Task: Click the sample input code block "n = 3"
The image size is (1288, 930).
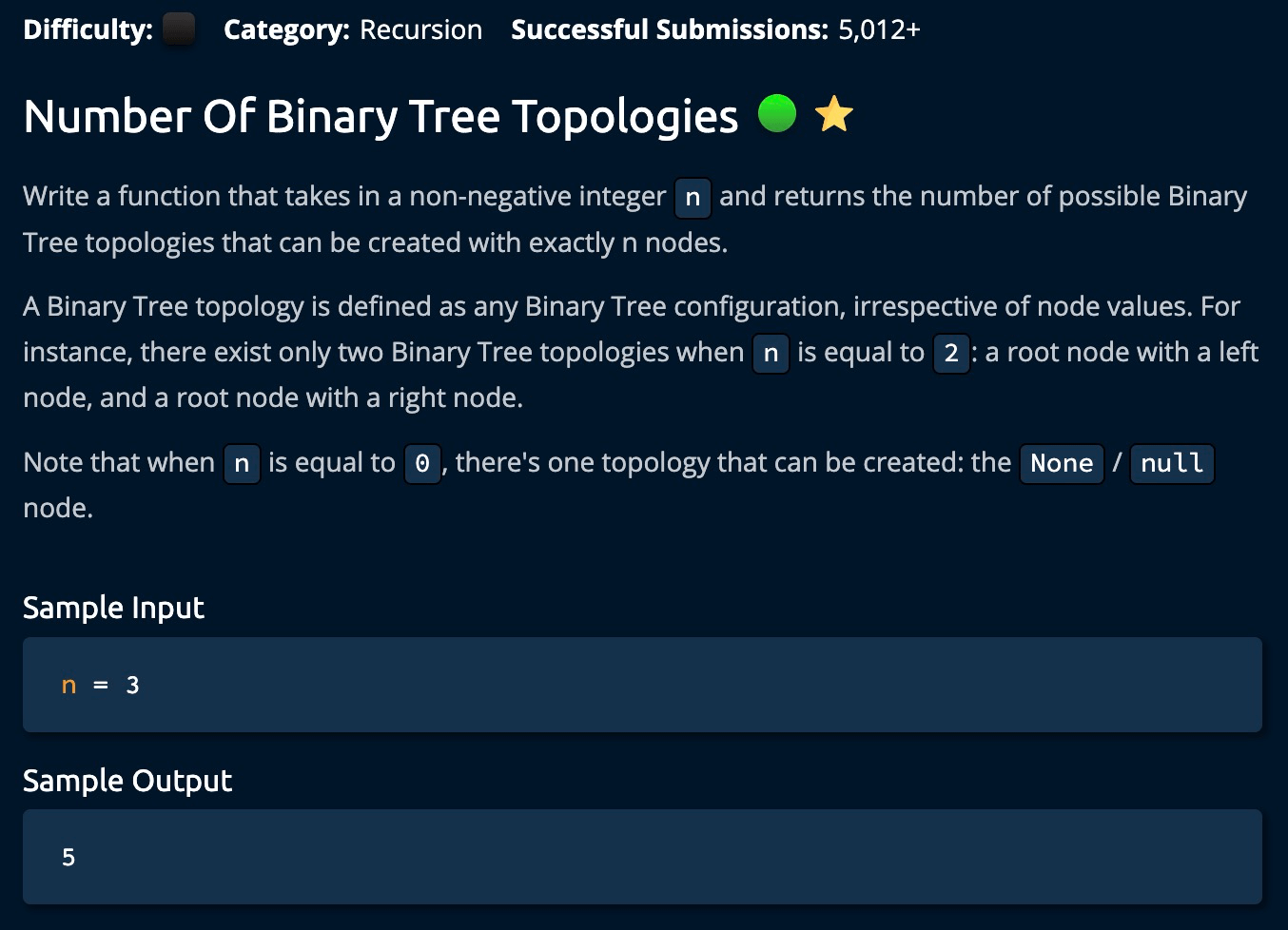Action: pos(642,685)
